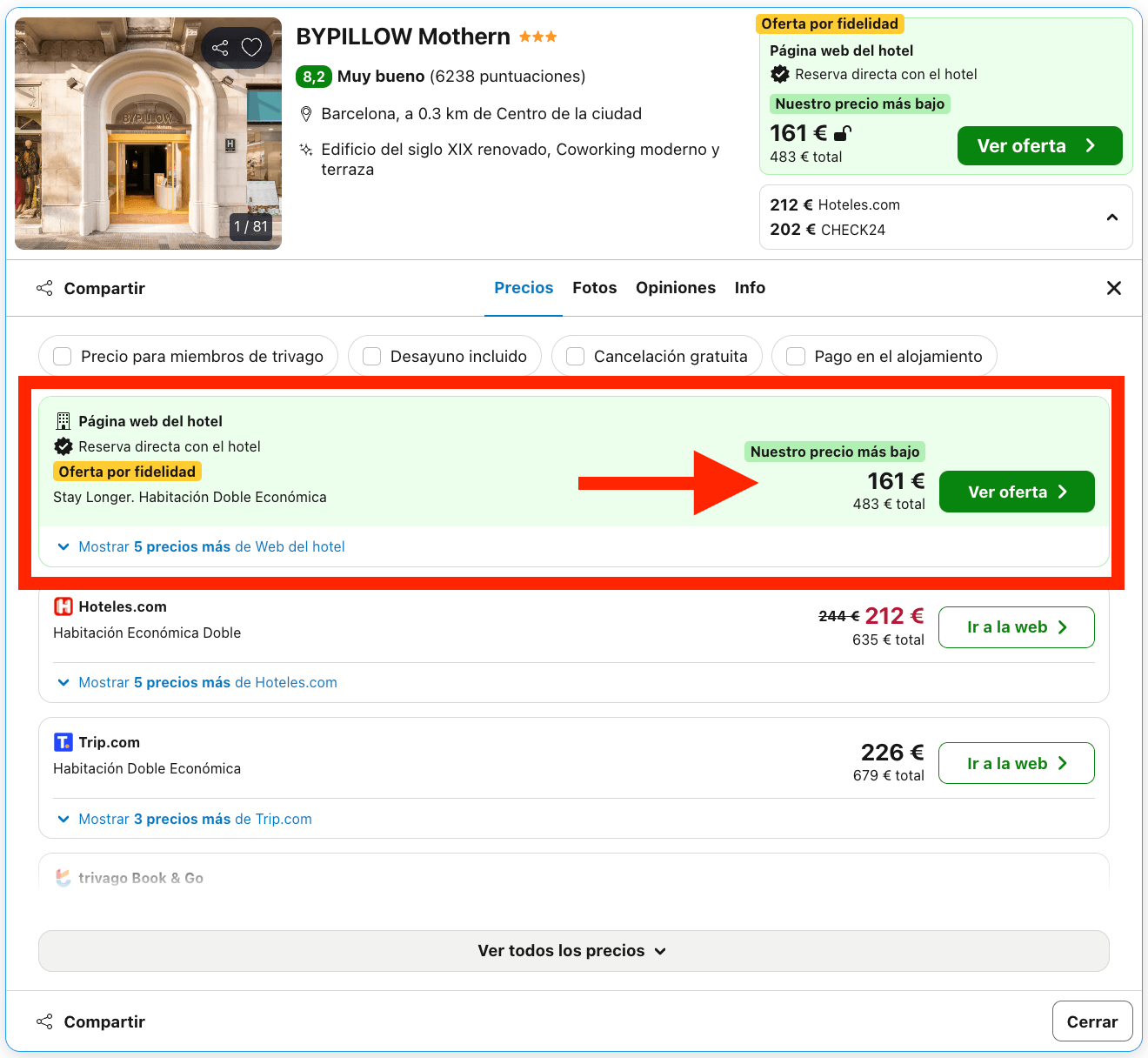Enable Precio para miembros de trivago filter

[188, 356]
